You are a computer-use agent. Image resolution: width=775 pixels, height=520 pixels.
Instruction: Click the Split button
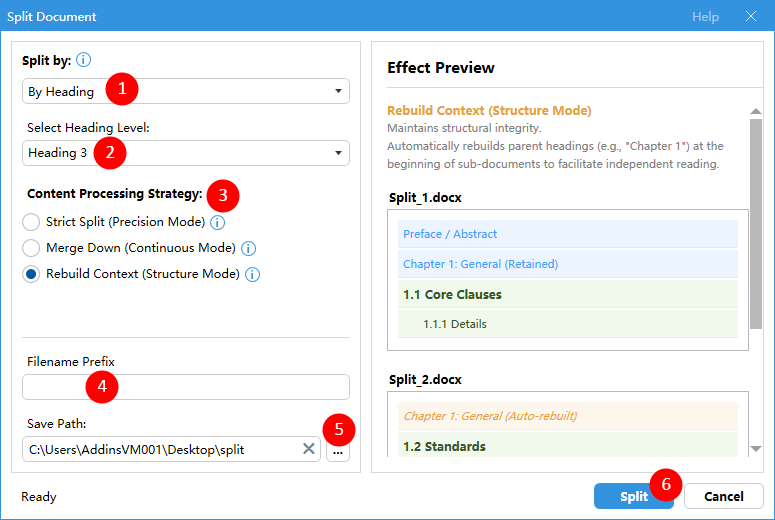click(x=634, y=496)
